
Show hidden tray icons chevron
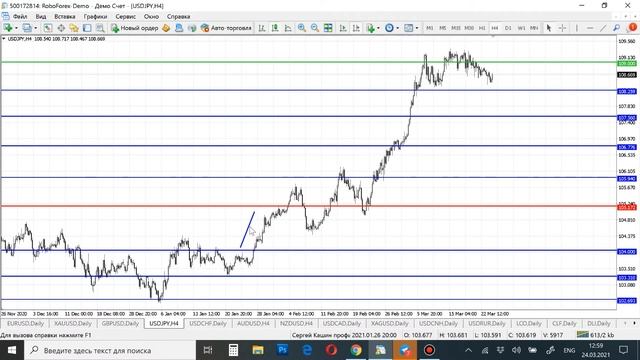468,350
